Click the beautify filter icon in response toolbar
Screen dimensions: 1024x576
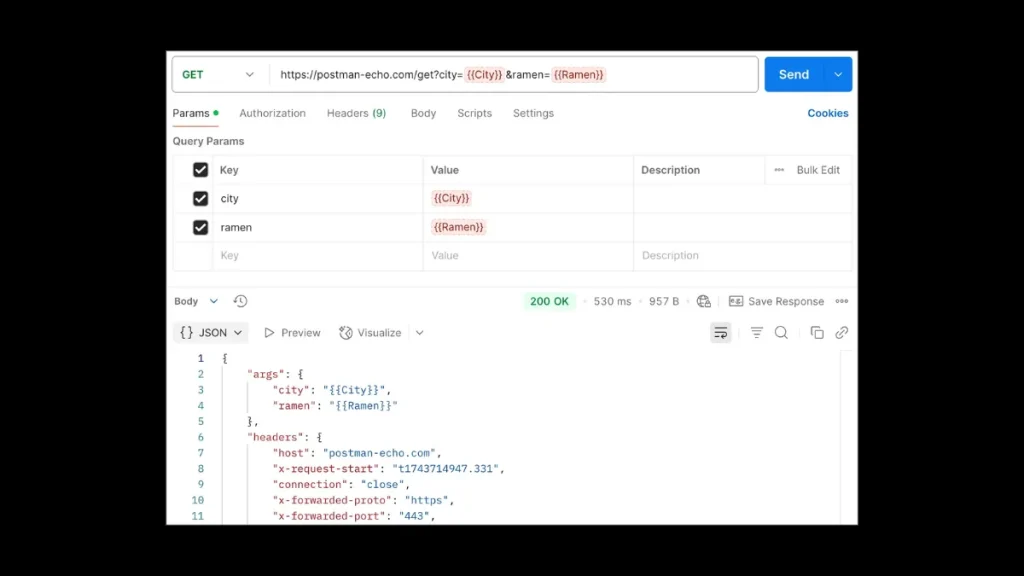pos(756,332)
